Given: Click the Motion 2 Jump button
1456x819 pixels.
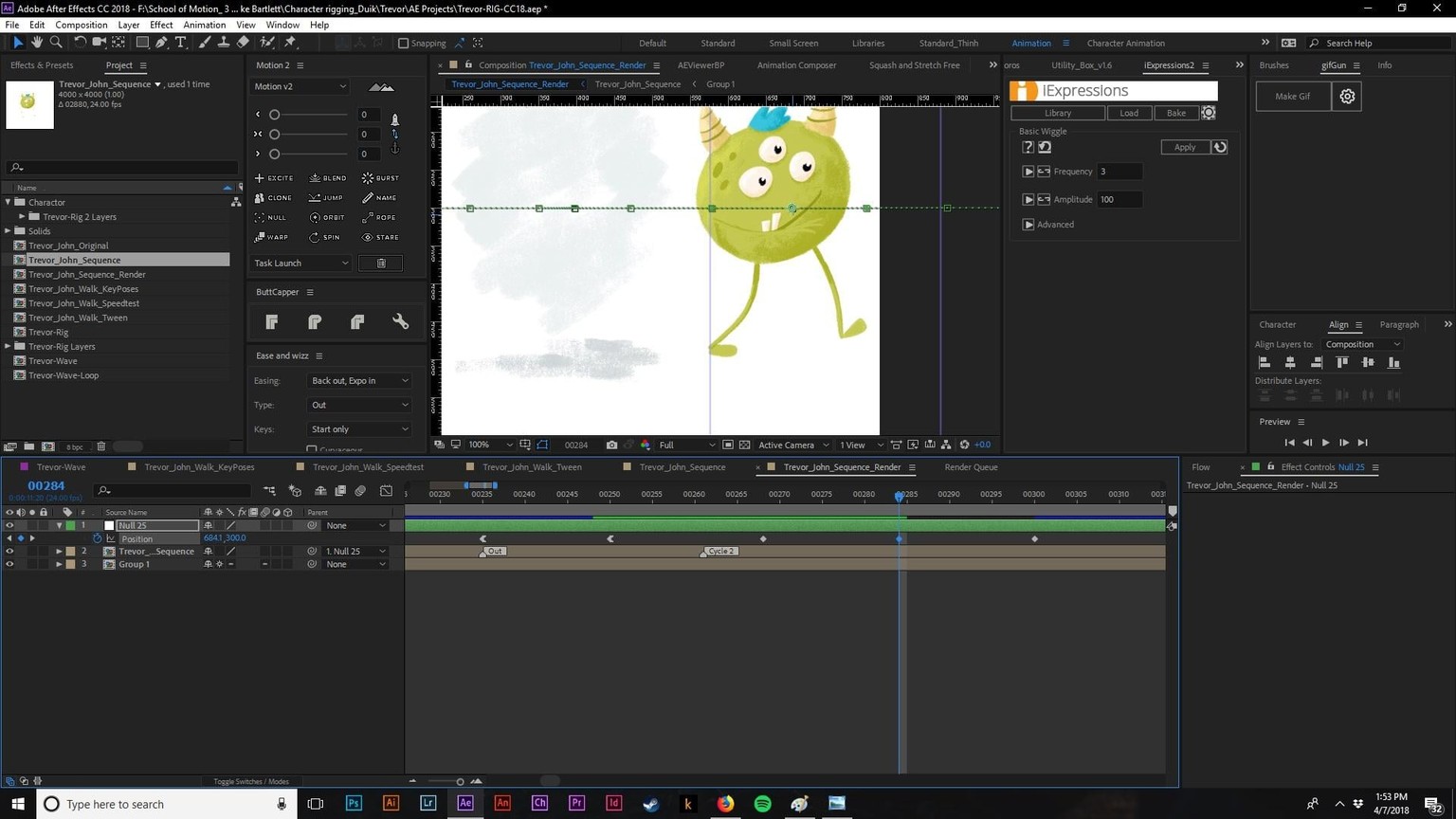Looking at the screenshot, I should [326, 198].
